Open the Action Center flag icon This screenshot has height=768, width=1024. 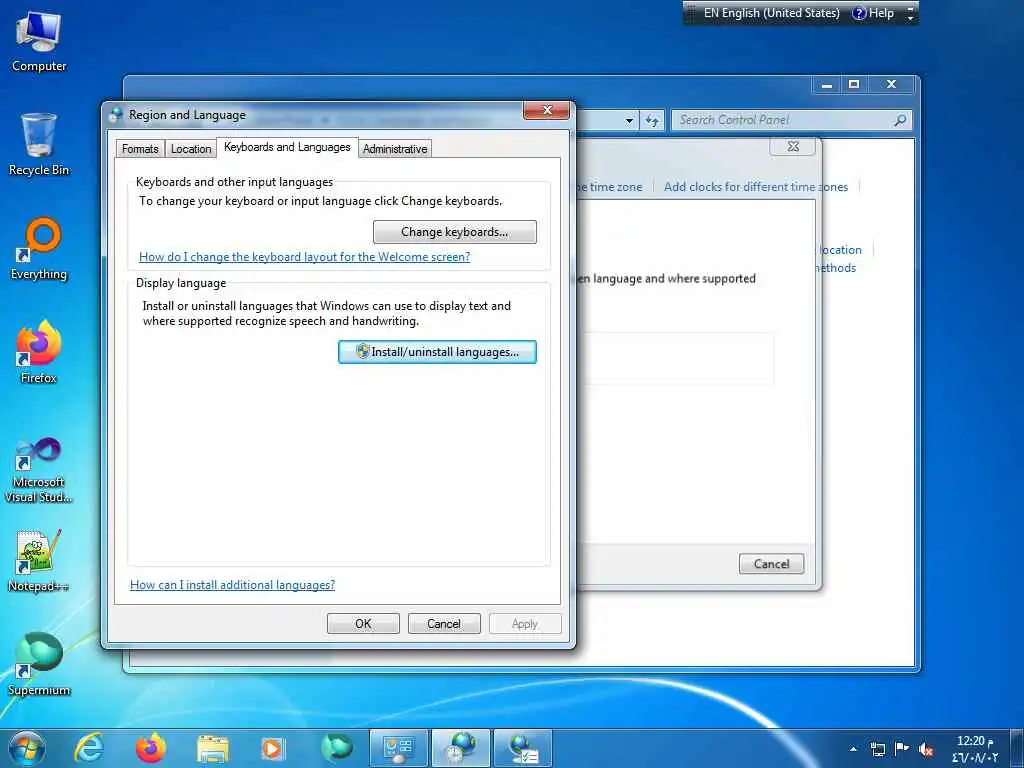902,749
